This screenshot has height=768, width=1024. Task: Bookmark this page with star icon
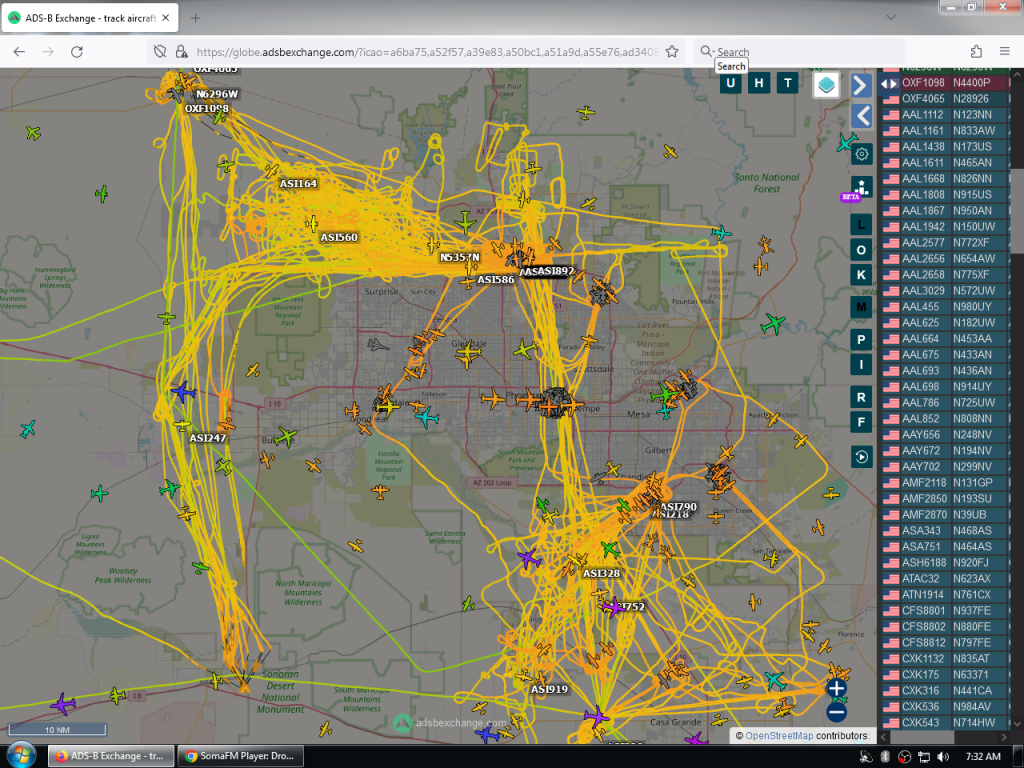click(x=672, y=52)
